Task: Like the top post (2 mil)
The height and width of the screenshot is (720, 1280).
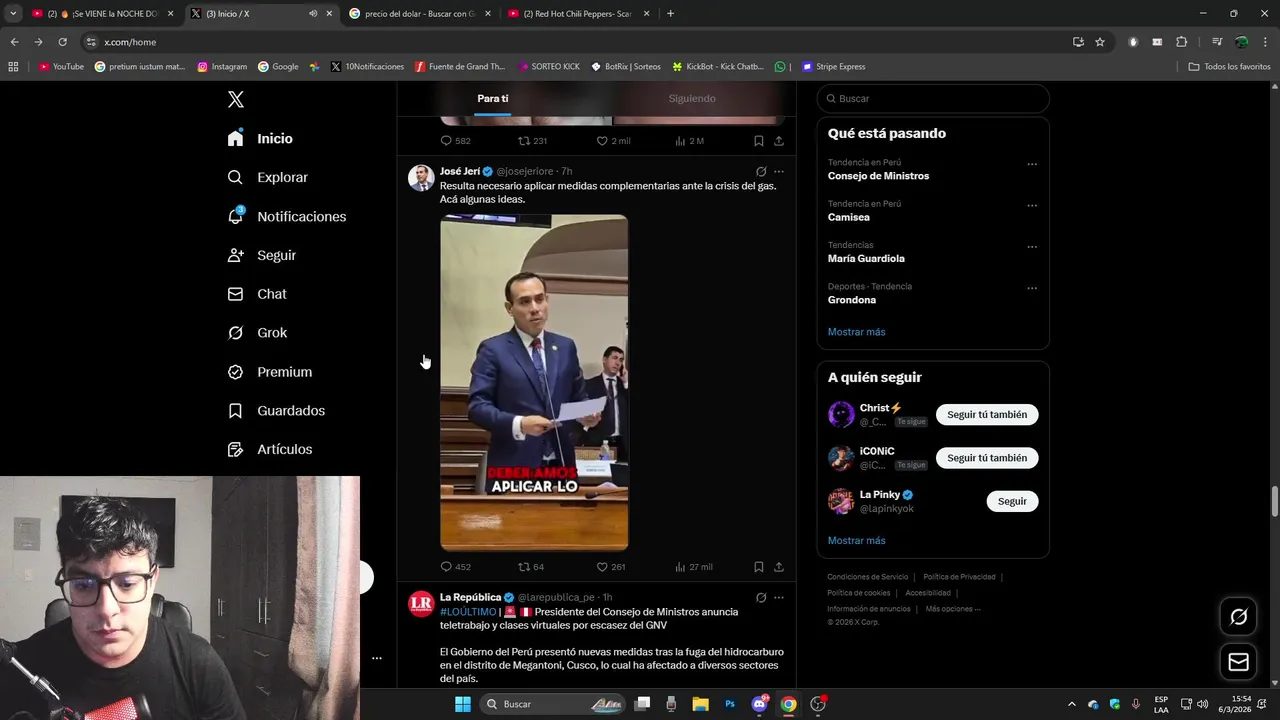Action: click(613, 141)
